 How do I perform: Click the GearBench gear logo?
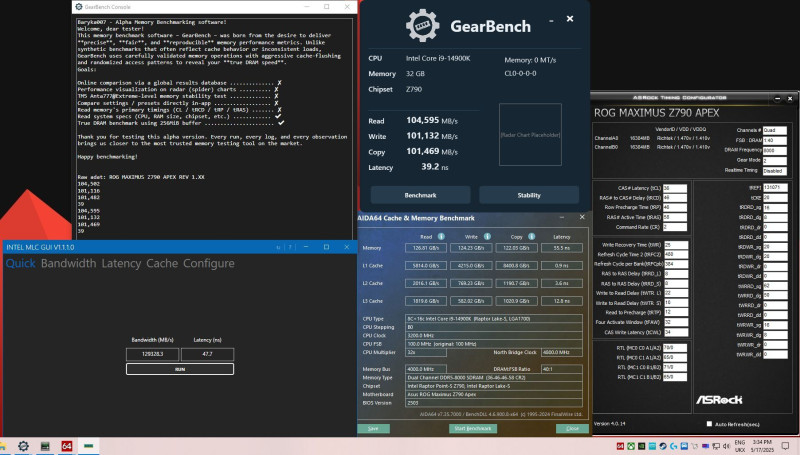422,25
